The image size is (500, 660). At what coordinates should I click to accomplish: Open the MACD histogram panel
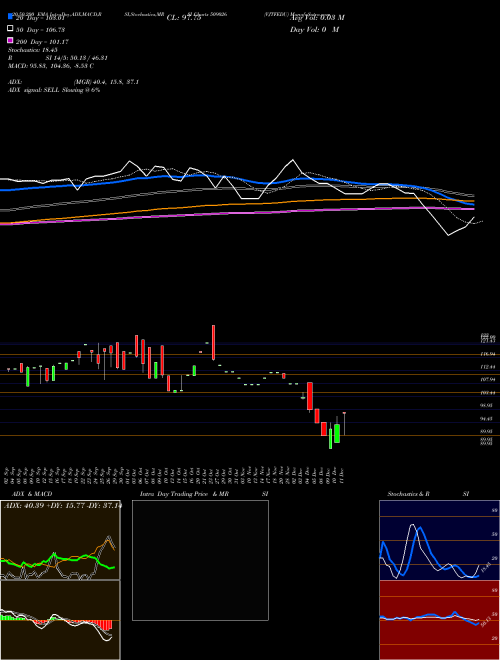60,620
